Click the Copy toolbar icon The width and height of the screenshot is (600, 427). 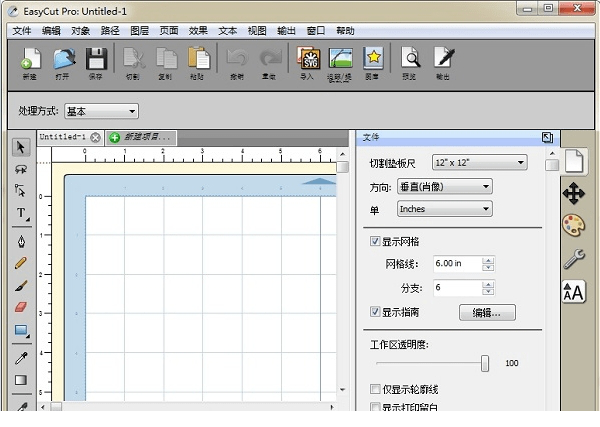pyautogui.click(x=166, y=59)
